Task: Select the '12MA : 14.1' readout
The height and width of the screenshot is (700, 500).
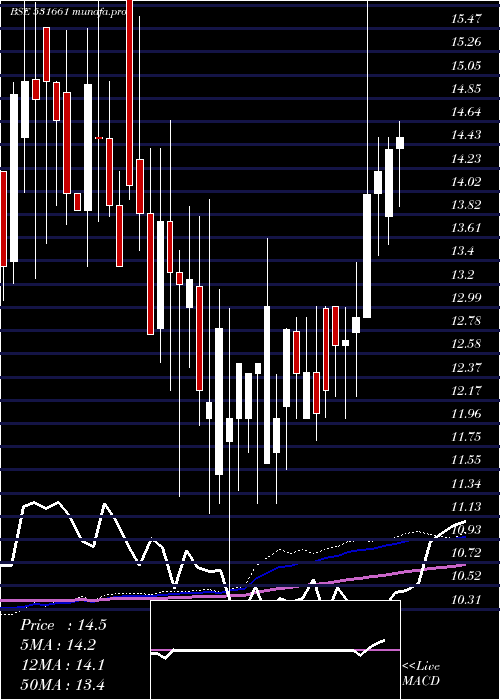Action: tap(62, 665)
